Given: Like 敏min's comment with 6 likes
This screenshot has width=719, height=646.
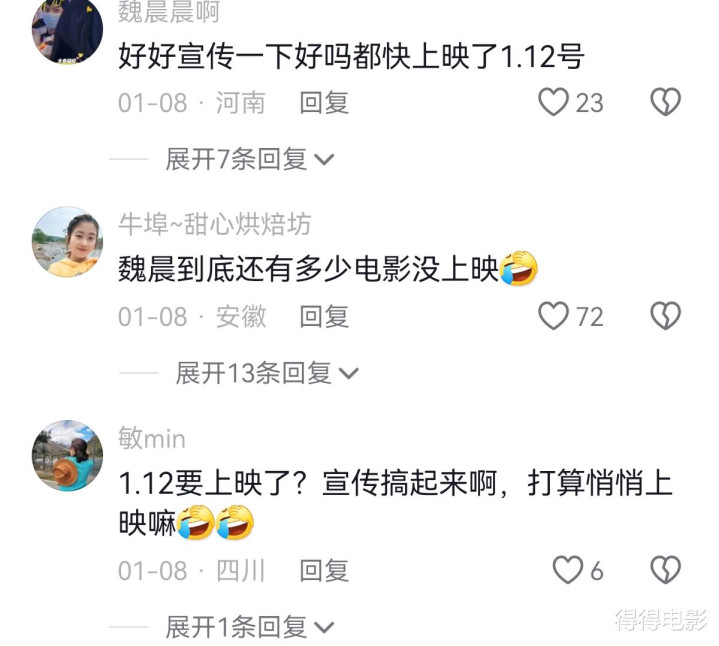Looking at the screenshot, I should (568, 570).
